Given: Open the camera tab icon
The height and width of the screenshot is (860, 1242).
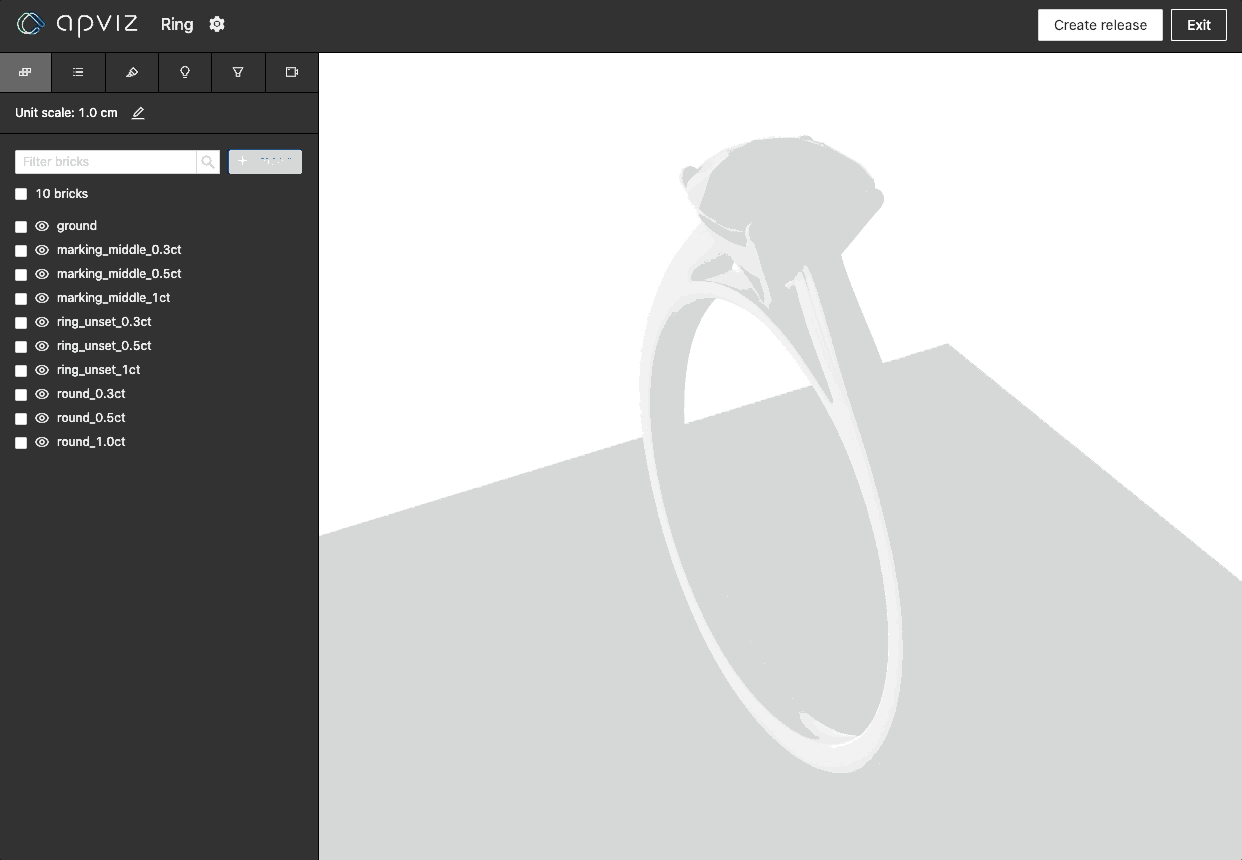Looking at the screenshot, I should click(292, 73).
